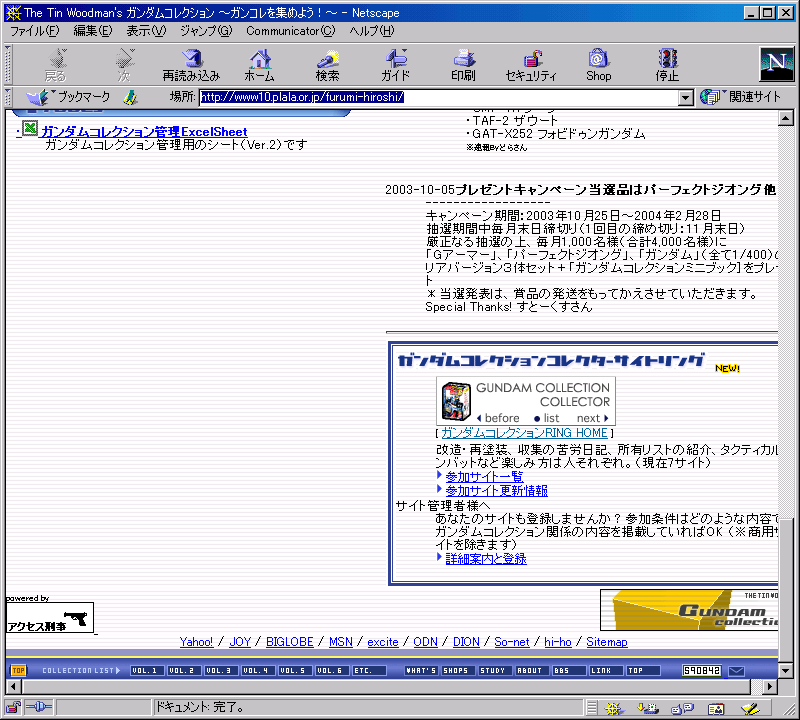
Task: Click the mail envelope icon in bottom bar
Action: [736, 671]
